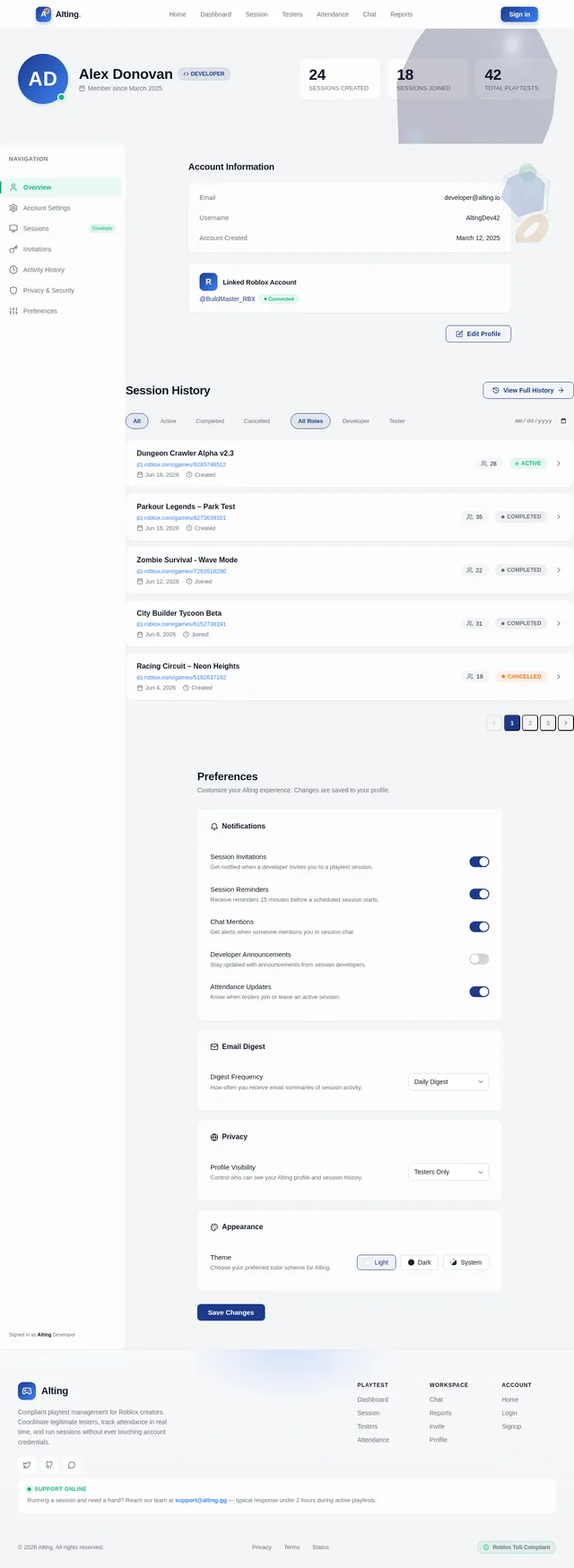Screen dimensions: 574x1568
Task: Expand the Zombie Survival row chevron
Action: [559, 570]
